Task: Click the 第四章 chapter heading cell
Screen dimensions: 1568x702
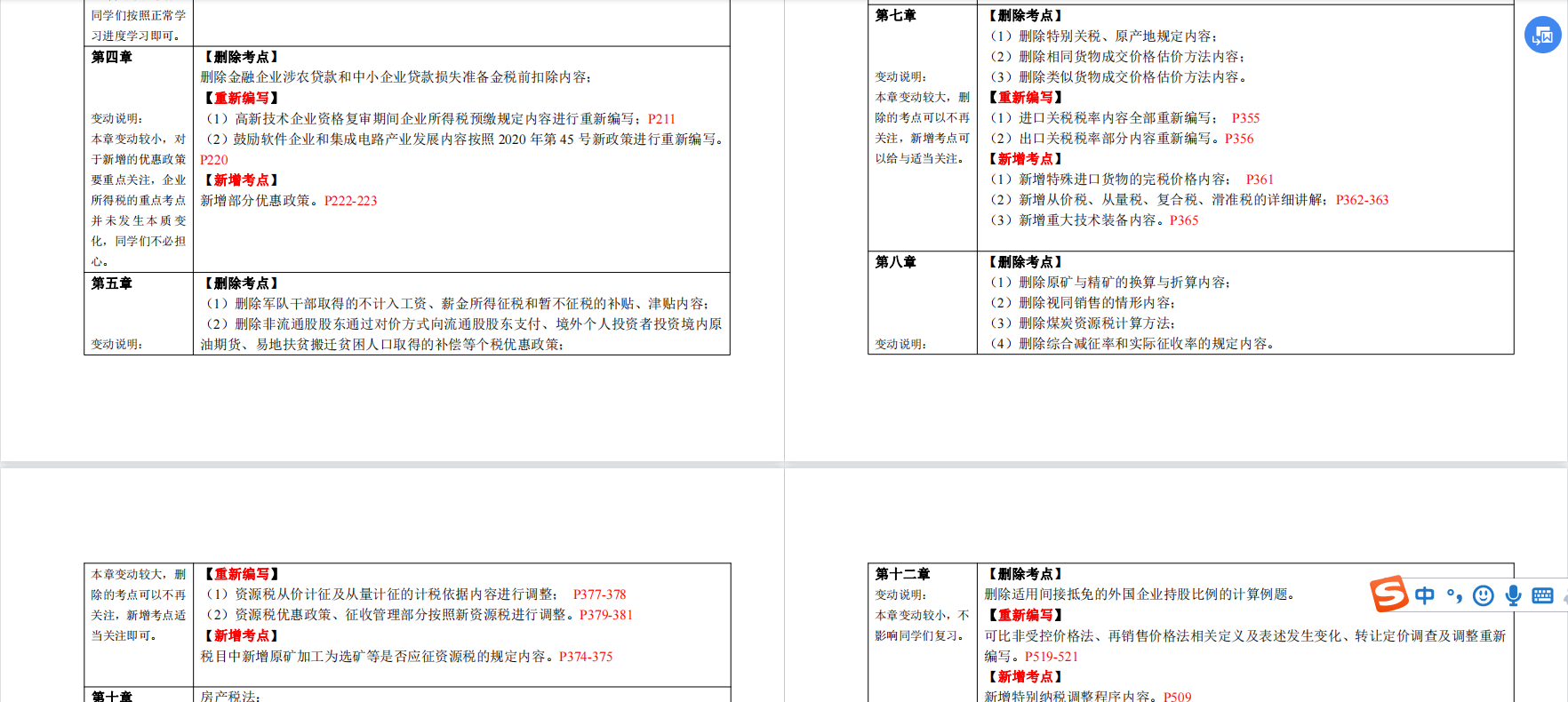Action: click(x=112, y=57)
